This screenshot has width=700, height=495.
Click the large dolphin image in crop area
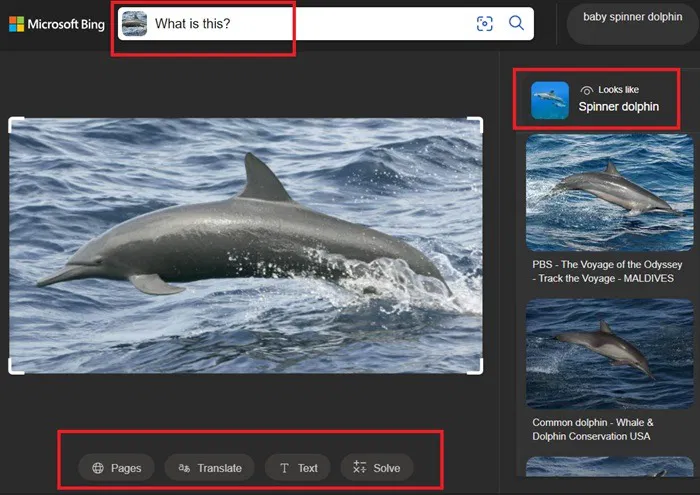click(x=245, y=245)
